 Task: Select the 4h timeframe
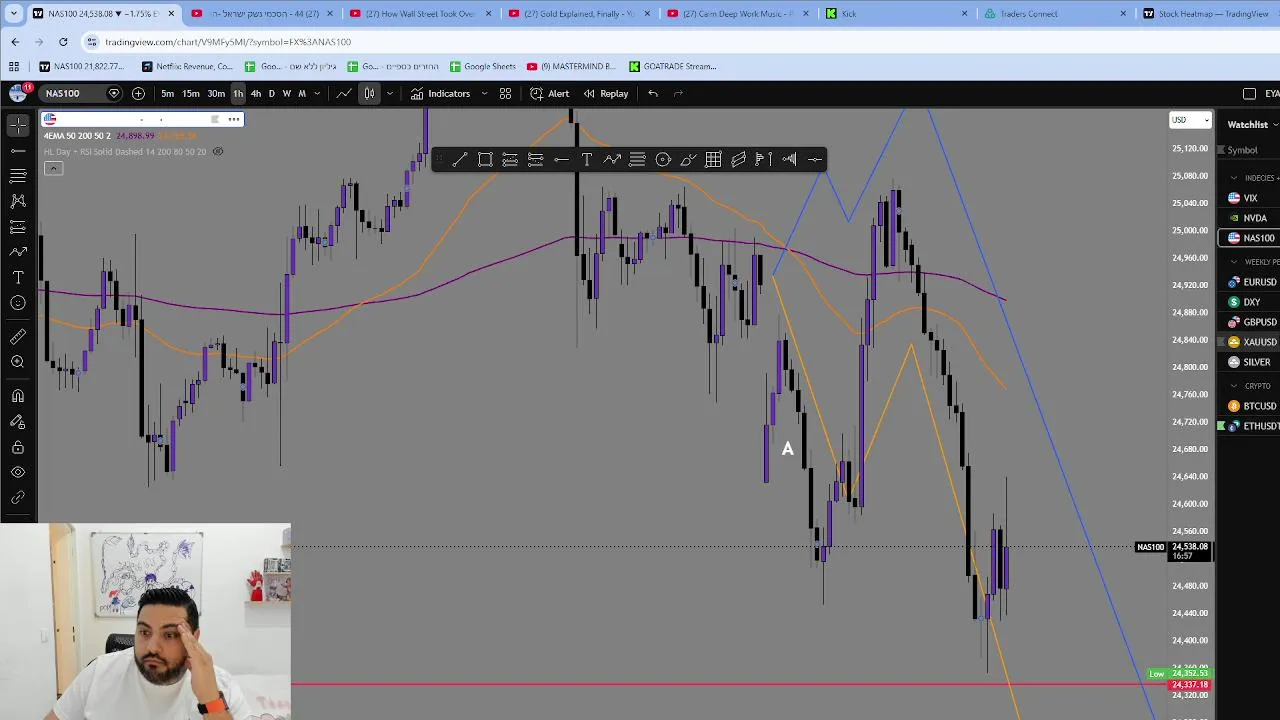point(255,93)
